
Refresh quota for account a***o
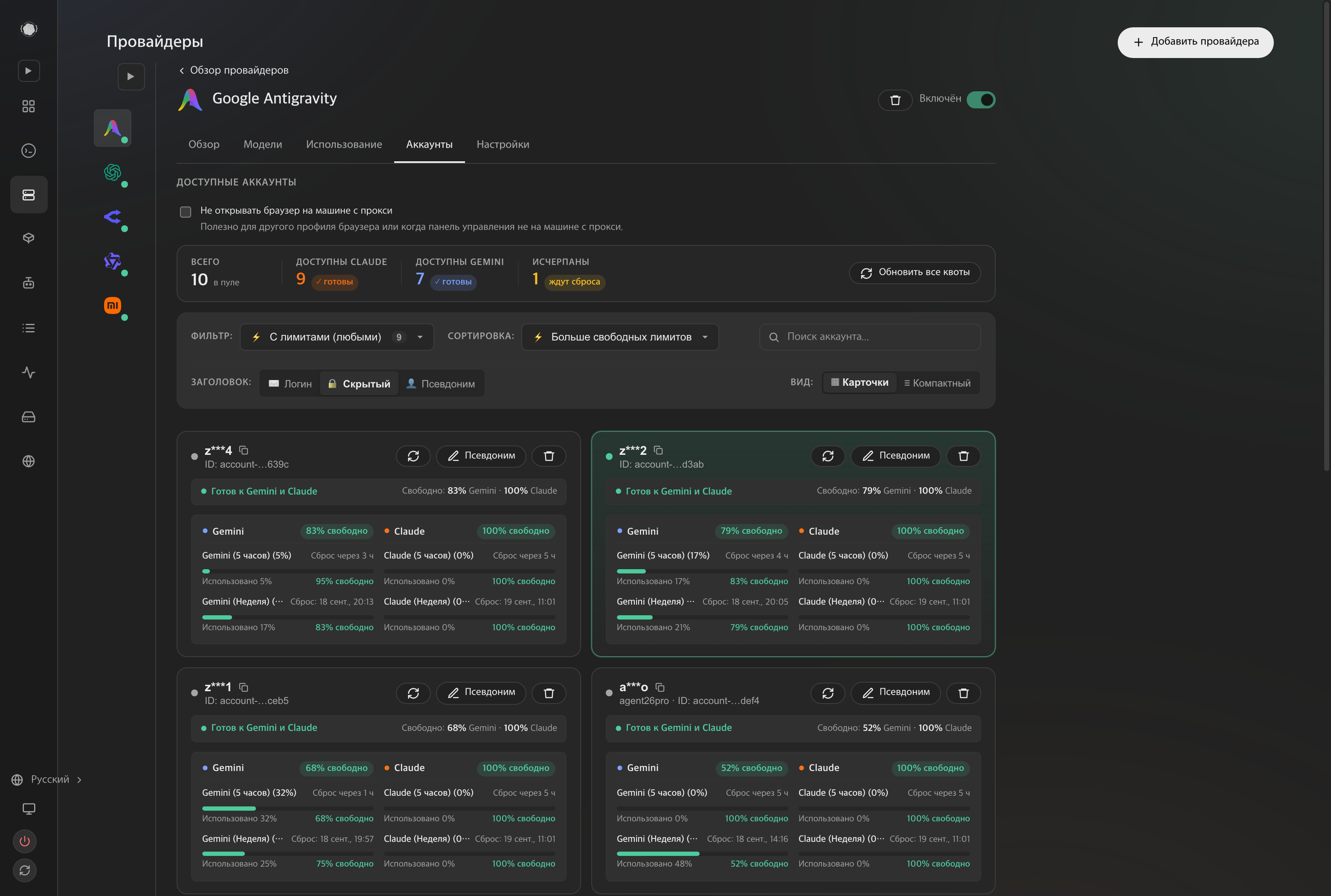[828, 693]
